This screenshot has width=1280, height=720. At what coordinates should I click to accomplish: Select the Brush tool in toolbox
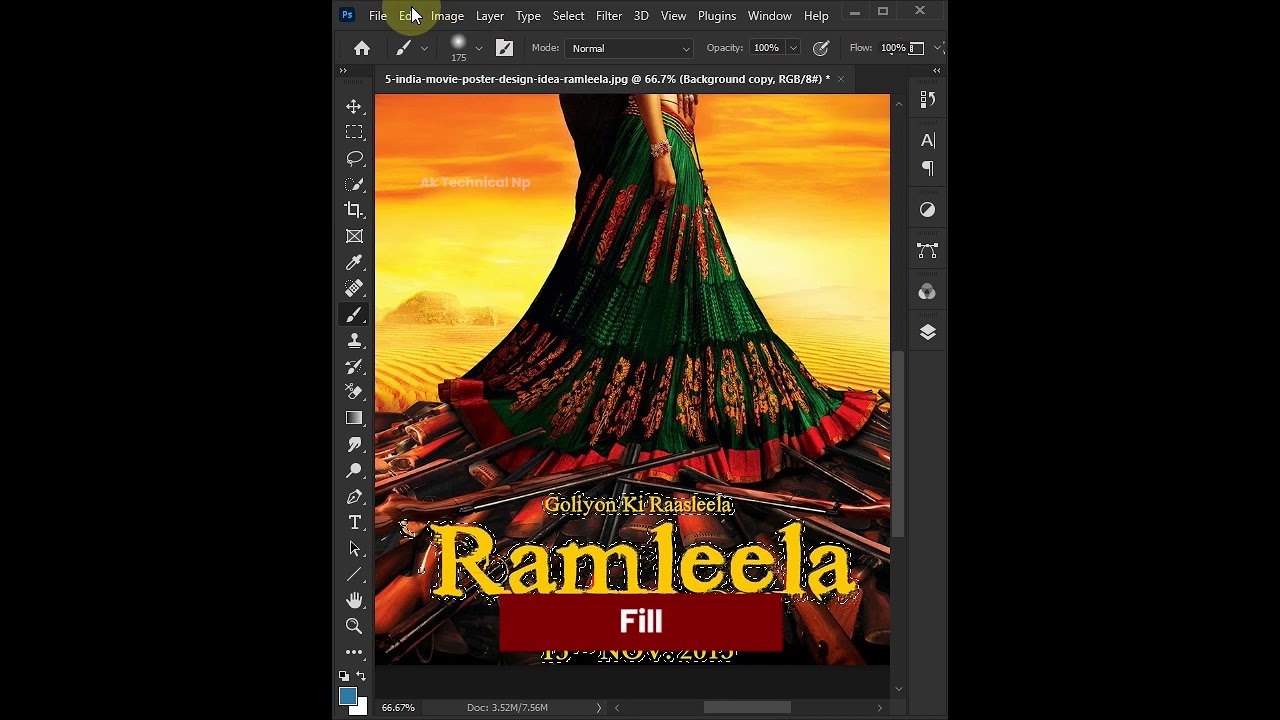(x=354, y=314)
